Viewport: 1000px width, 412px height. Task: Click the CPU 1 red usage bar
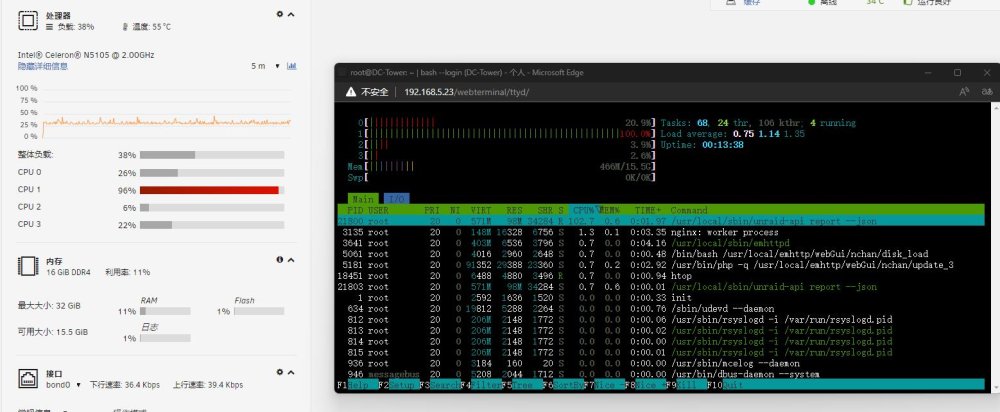point(212,190)
